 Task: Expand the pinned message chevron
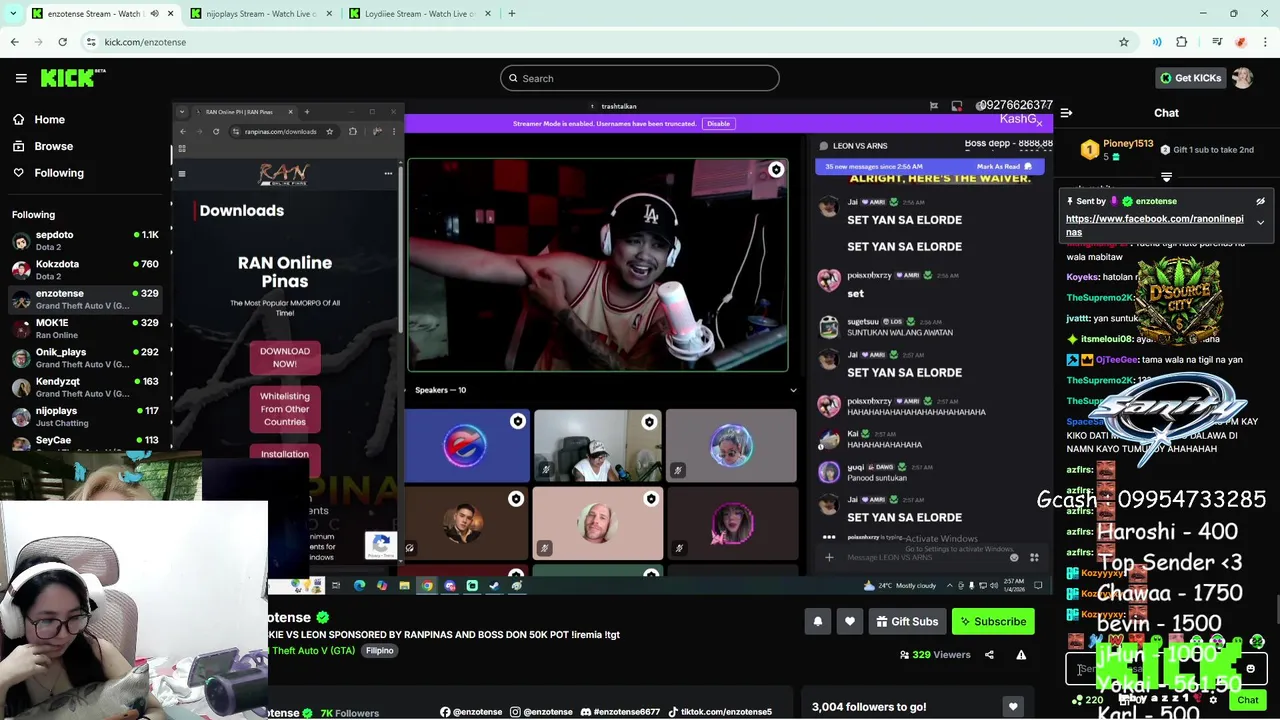[x=1260, y=223]
